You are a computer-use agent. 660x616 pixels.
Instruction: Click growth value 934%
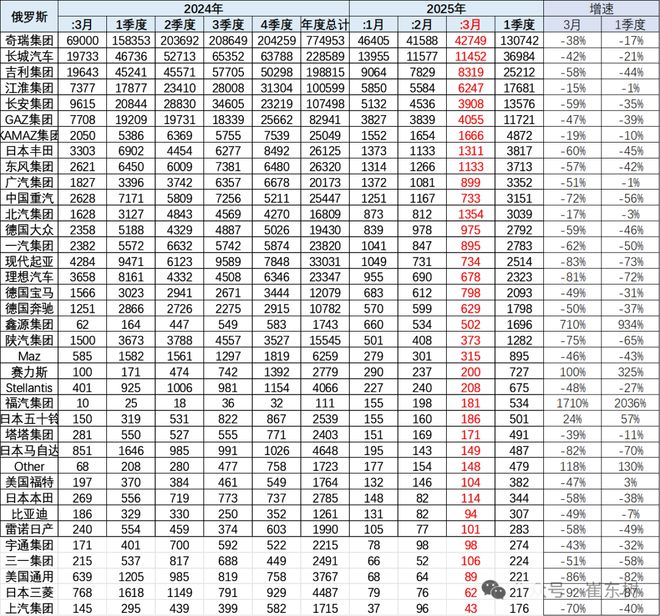click(630, 325)
